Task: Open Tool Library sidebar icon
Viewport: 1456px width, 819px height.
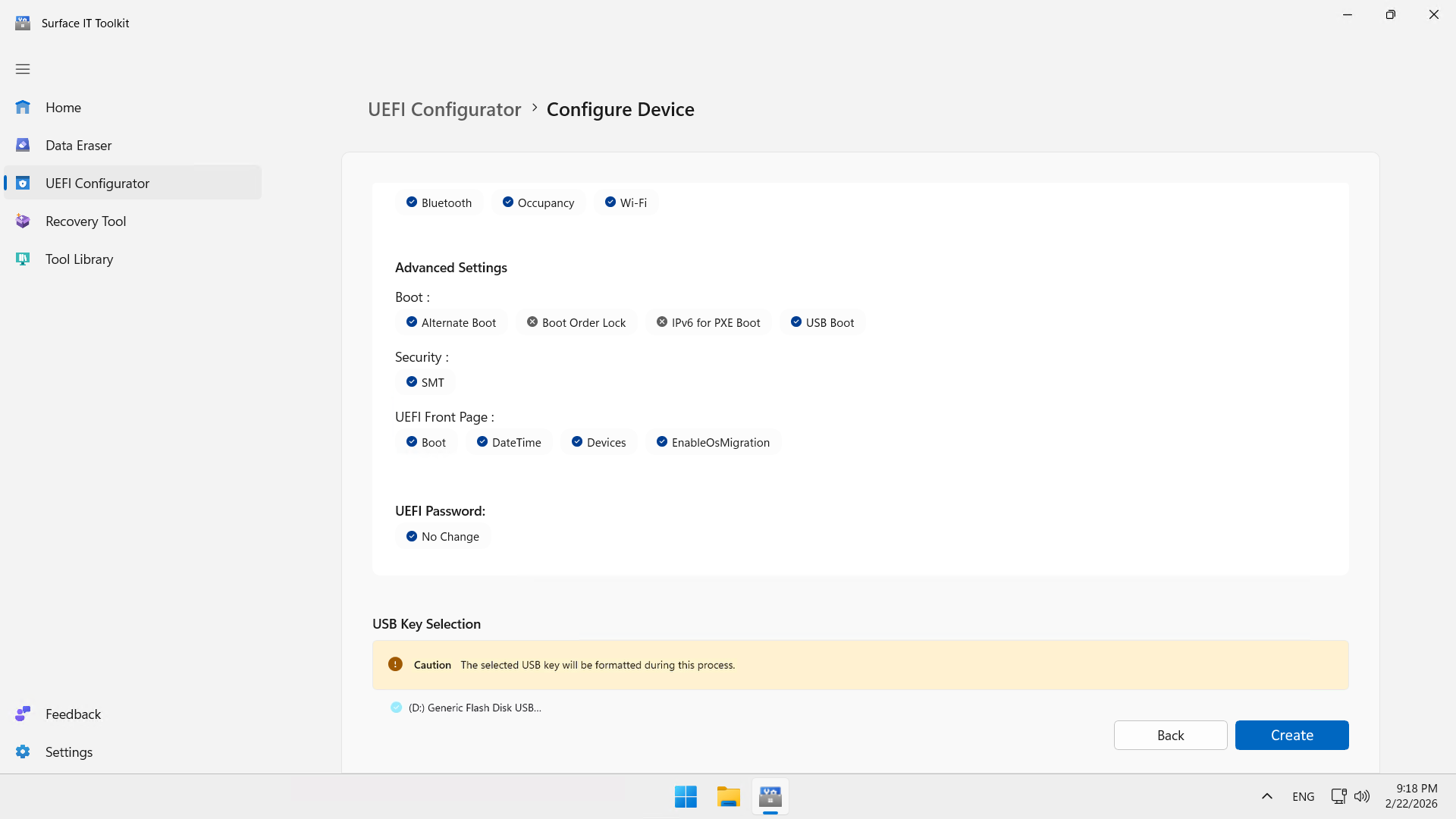Action: pyautogui.click(x=23, y=259)
